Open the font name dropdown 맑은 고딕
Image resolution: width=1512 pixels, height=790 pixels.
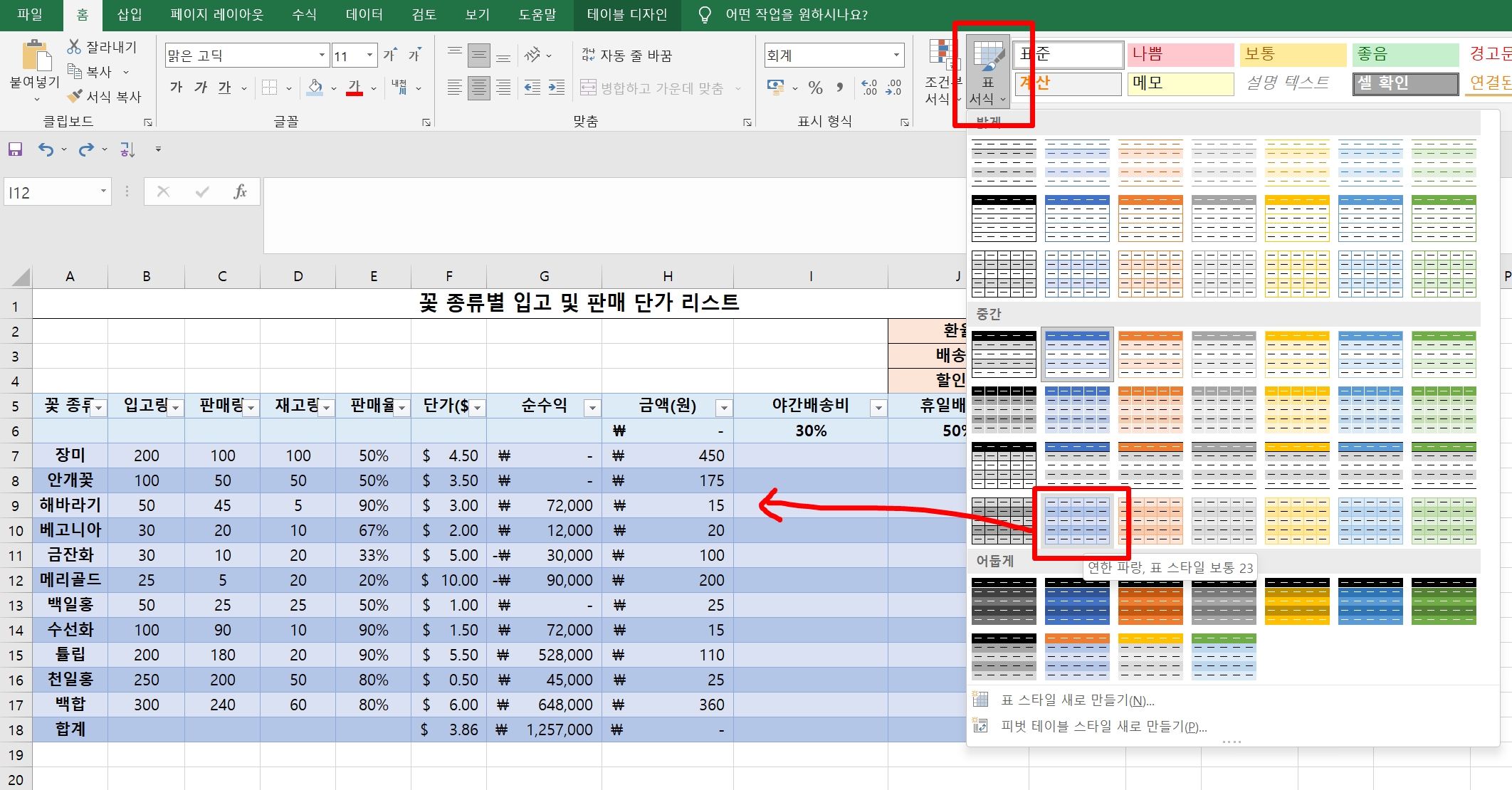click(322, 55)
